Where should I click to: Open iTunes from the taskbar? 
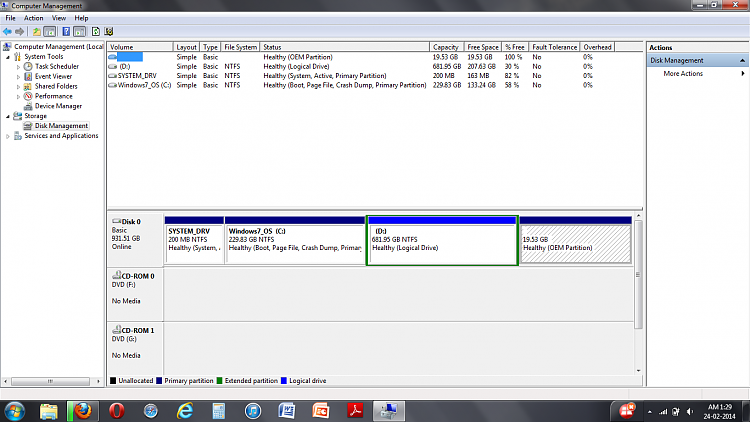tap(253, 411)
